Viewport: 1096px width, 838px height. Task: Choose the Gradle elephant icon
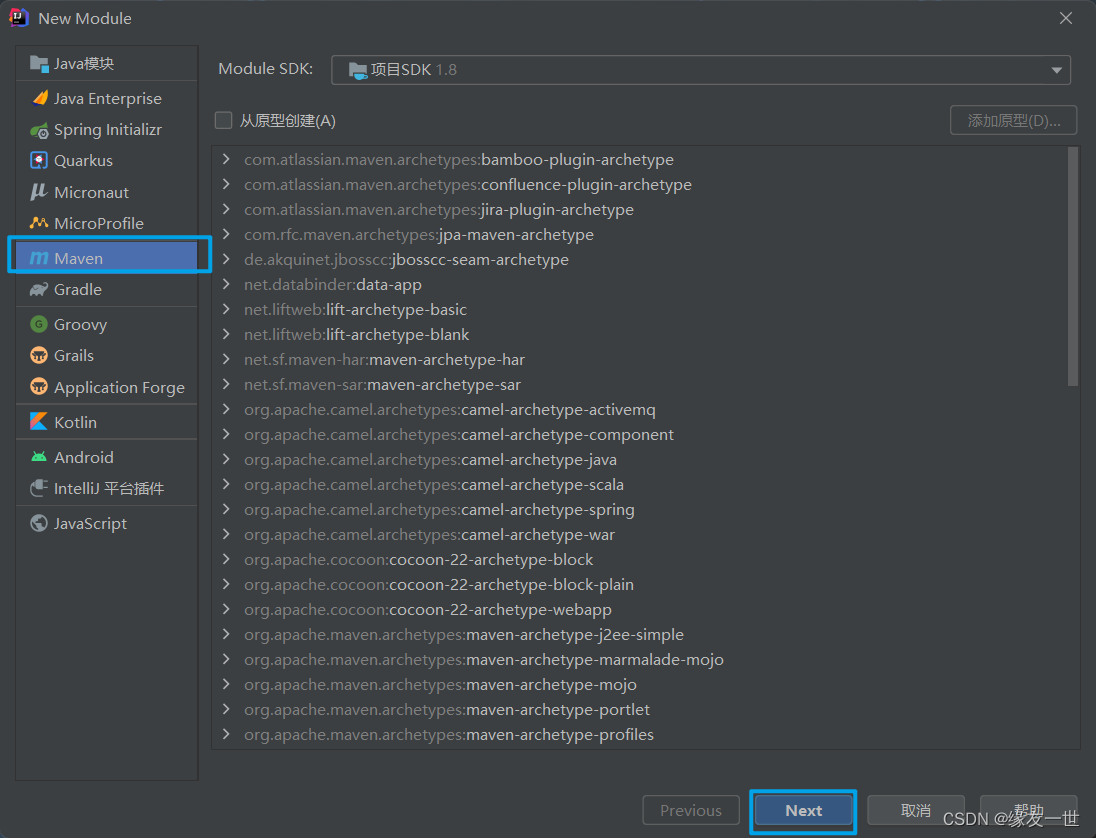pos(40,290)
